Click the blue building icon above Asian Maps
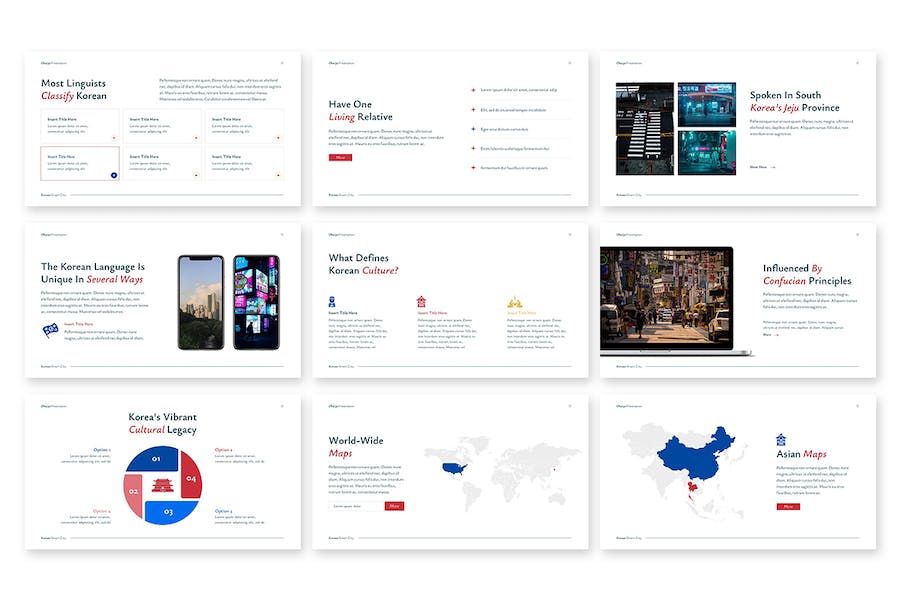900x600 pixels. (x=781, y=439)
